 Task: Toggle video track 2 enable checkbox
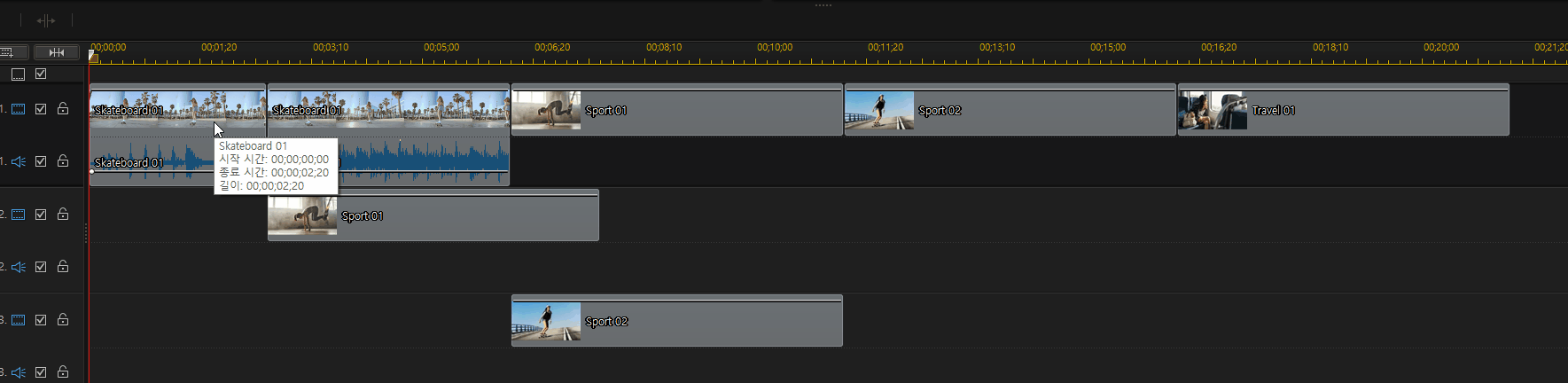tap(41, 215)
